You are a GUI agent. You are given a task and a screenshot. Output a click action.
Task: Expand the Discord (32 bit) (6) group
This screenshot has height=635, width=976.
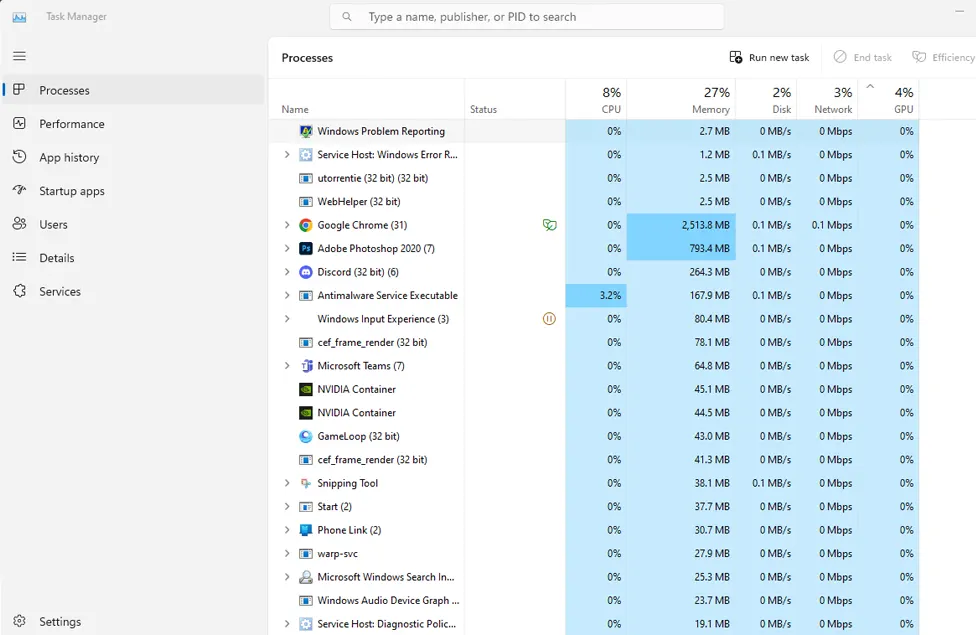point(287,272)
